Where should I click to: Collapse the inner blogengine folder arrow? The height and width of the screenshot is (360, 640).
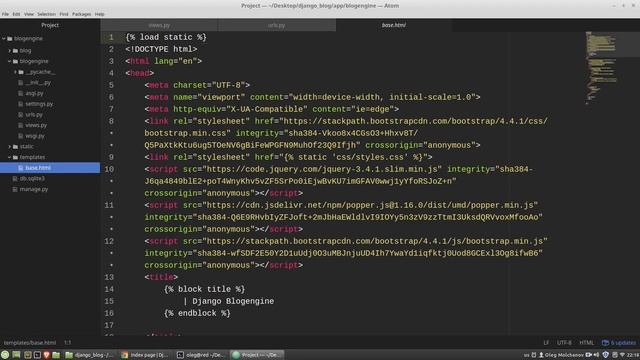[x=10, y=61]
